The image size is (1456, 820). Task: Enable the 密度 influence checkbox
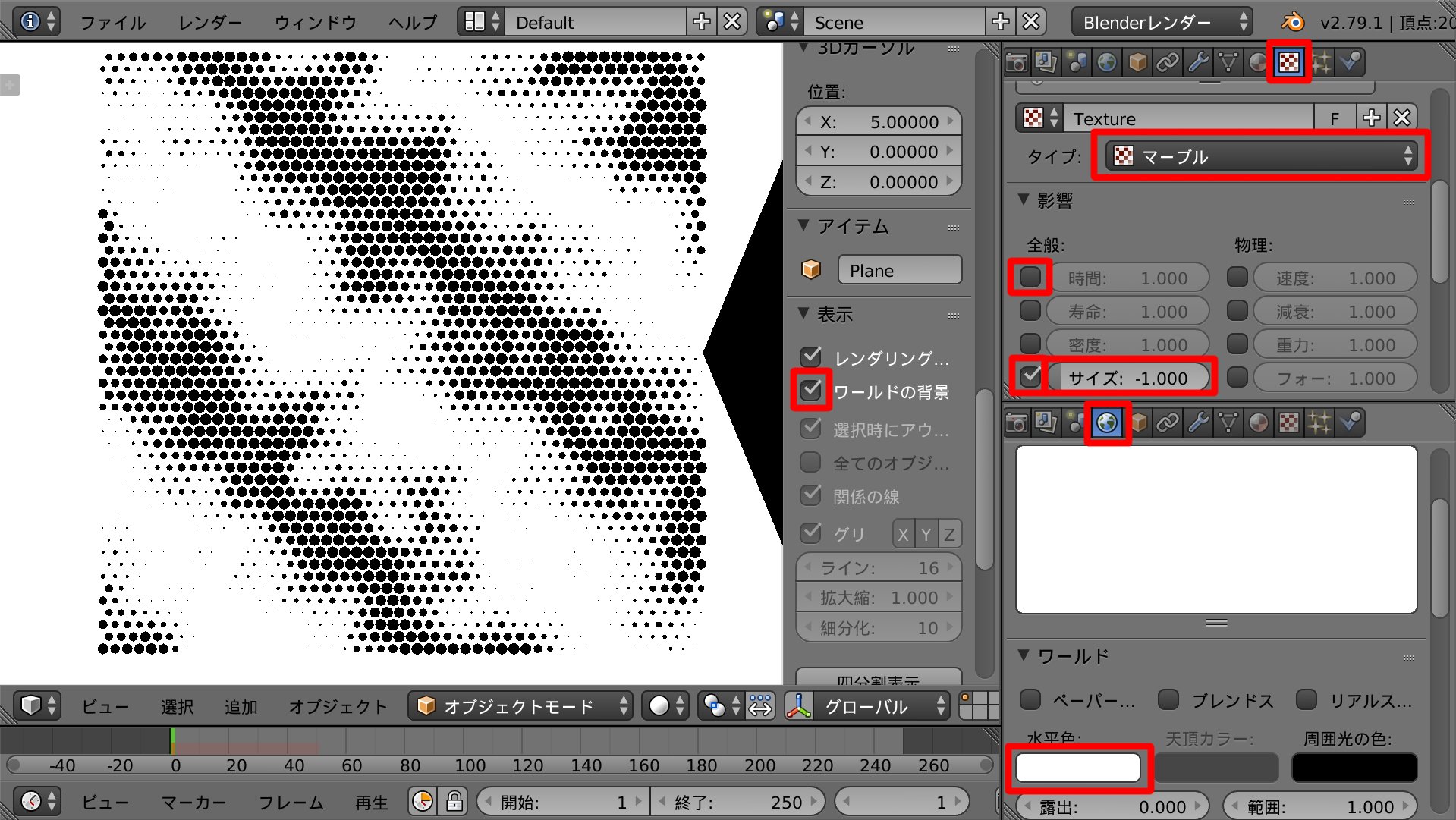pos(1030,344)
